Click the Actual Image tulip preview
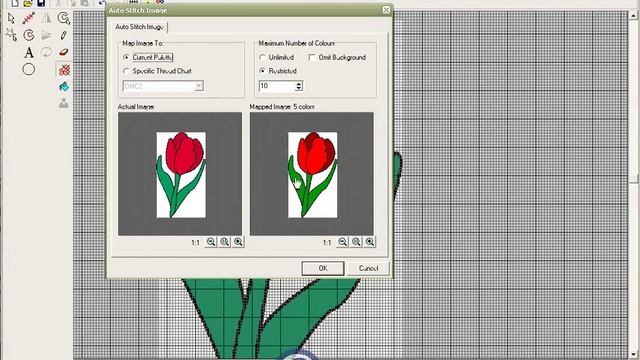This screenshot has width=640, height=360. (x=180, y=174)
